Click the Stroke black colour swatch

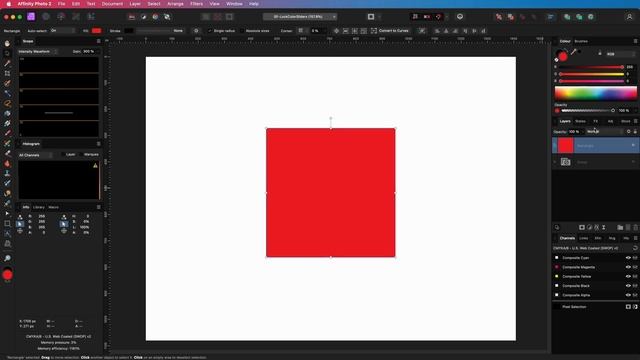[x=129, y=31]
